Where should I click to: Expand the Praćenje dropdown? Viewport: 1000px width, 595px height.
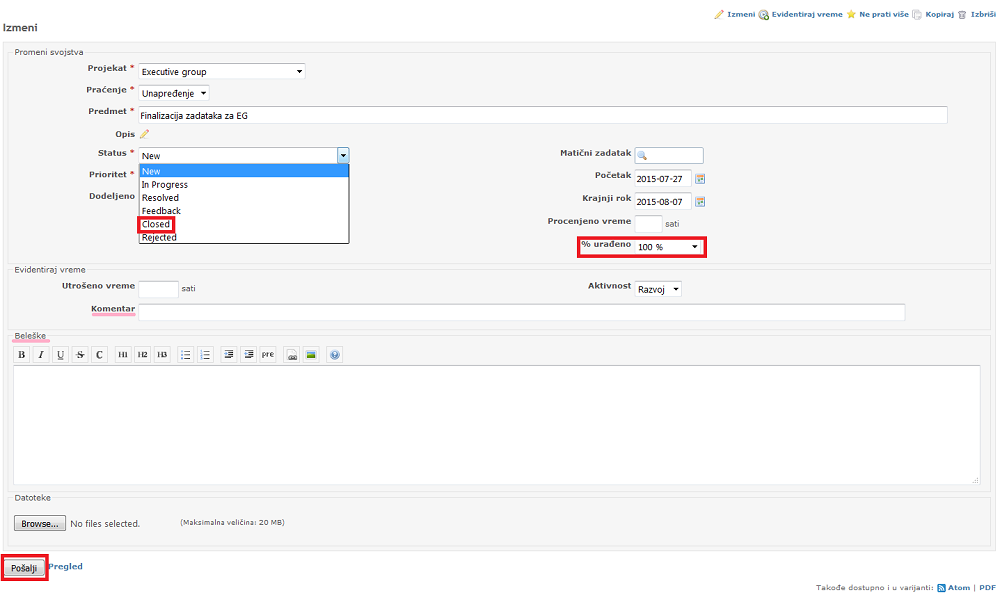pyautogui.click(x=174, y=94)
